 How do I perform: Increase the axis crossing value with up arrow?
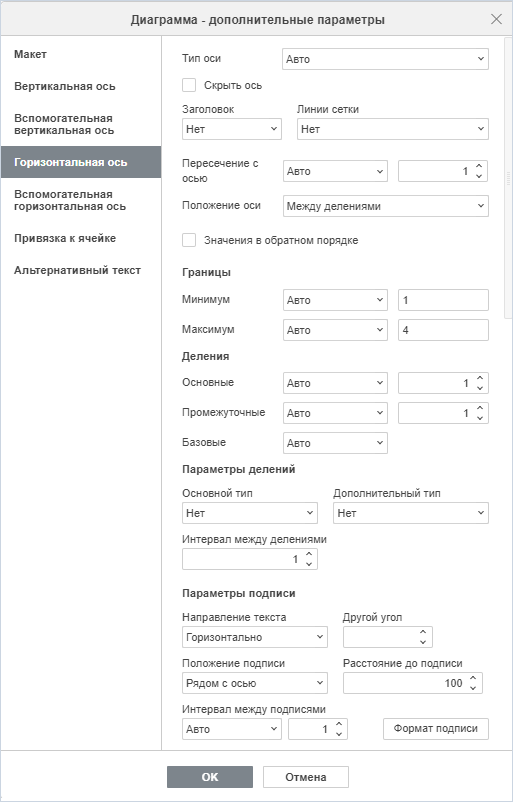pyautogui.click(x=479, y=166)
